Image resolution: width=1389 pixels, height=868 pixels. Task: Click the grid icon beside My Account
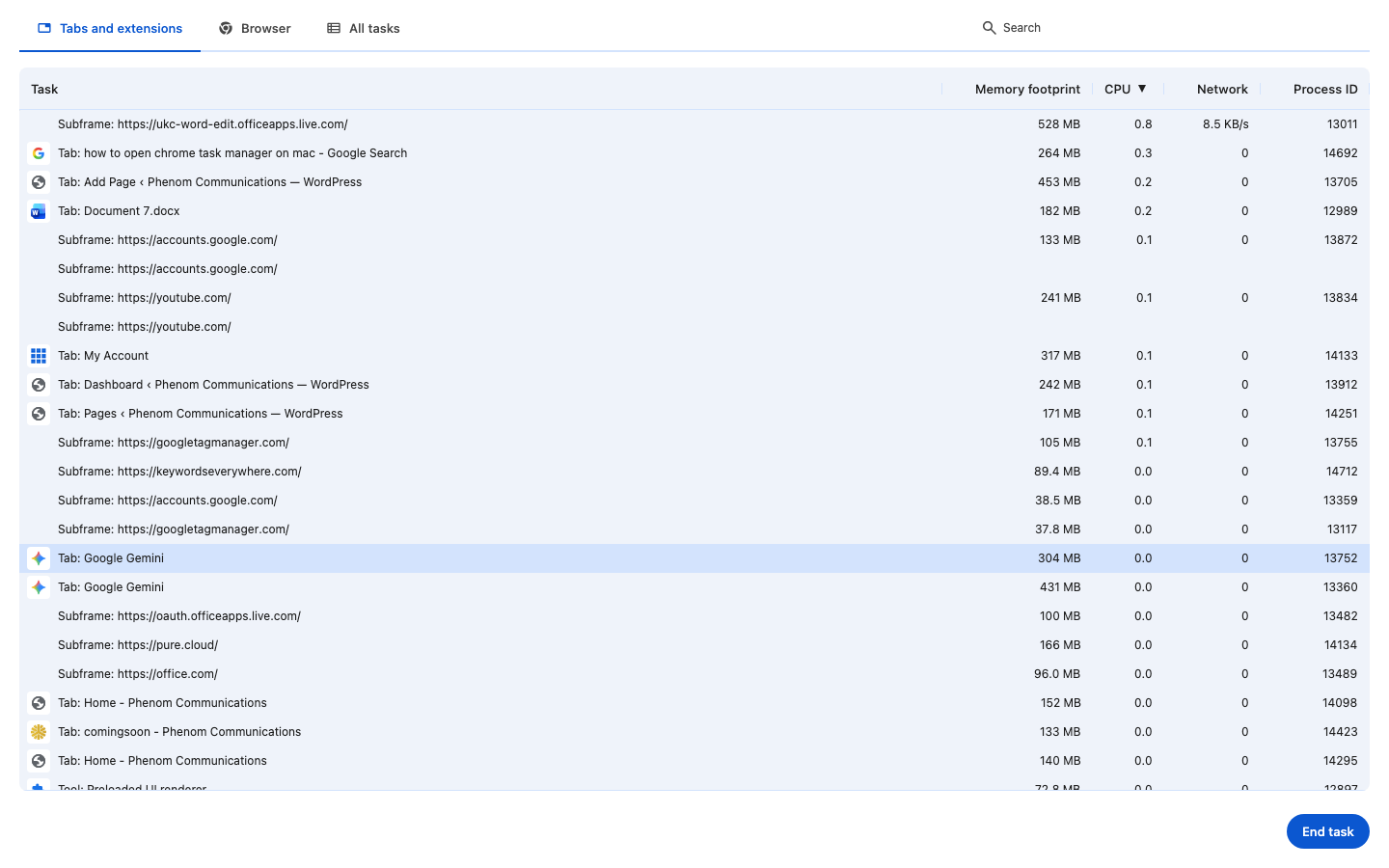pyautogui.click(x=39, y=356)
